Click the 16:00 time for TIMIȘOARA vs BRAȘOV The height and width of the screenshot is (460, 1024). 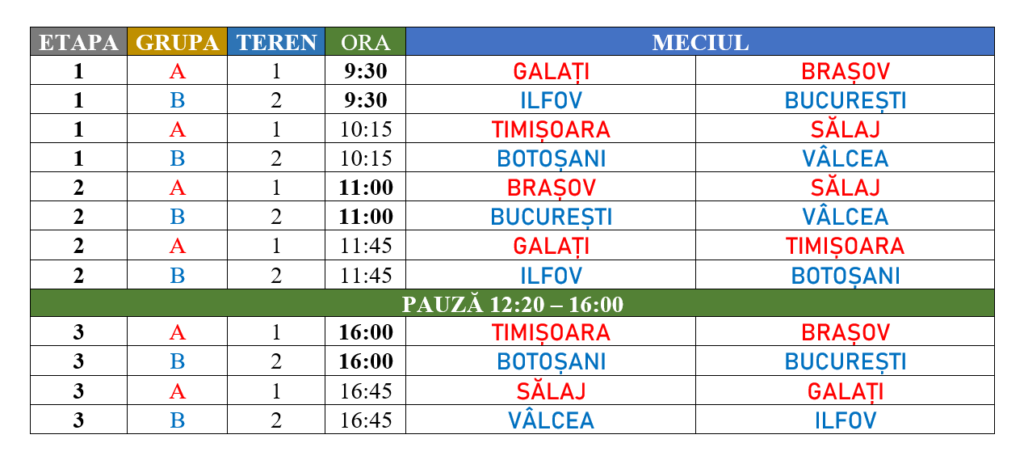366,332
